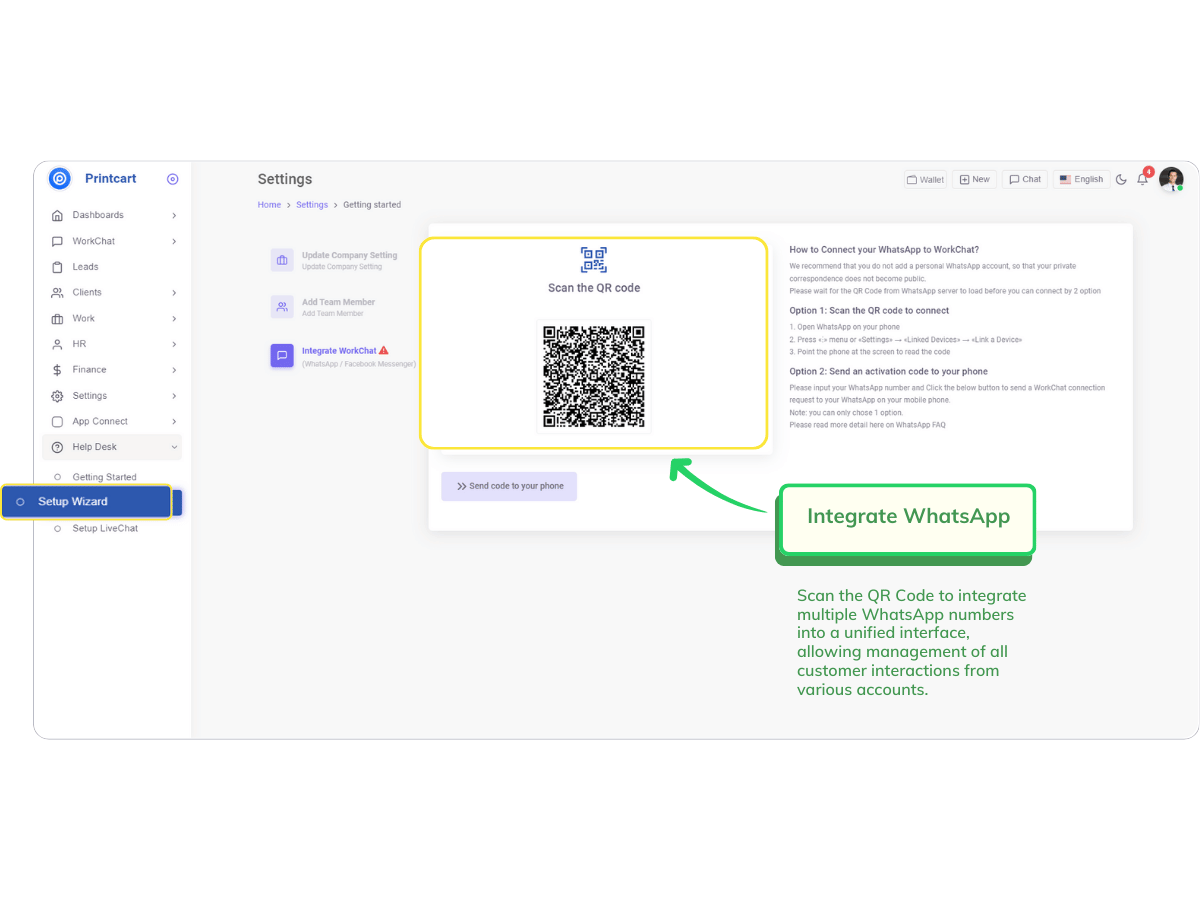Click the Leads clipboard icon

[57, 267]
